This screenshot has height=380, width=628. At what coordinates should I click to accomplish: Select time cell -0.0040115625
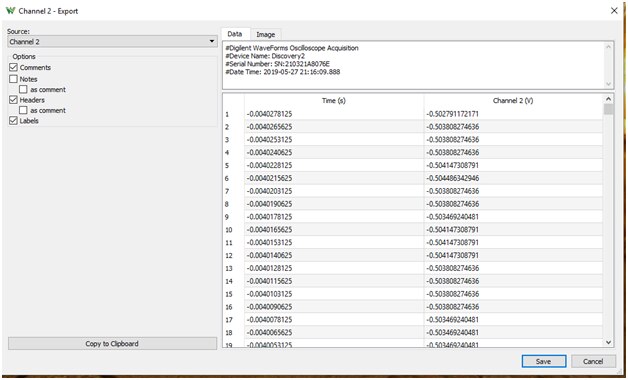click(334, 281)
